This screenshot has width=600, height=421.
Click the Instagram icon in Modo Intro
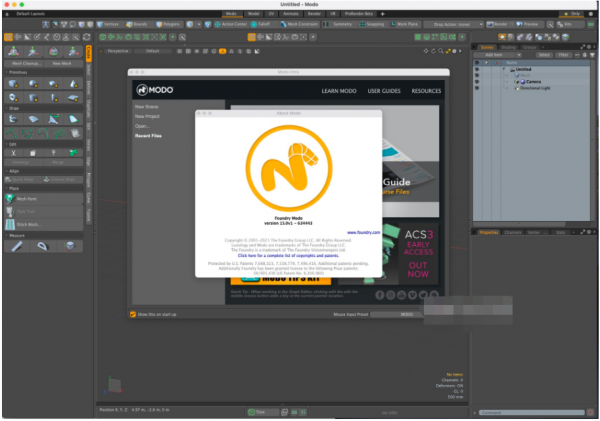click(390, 295)
